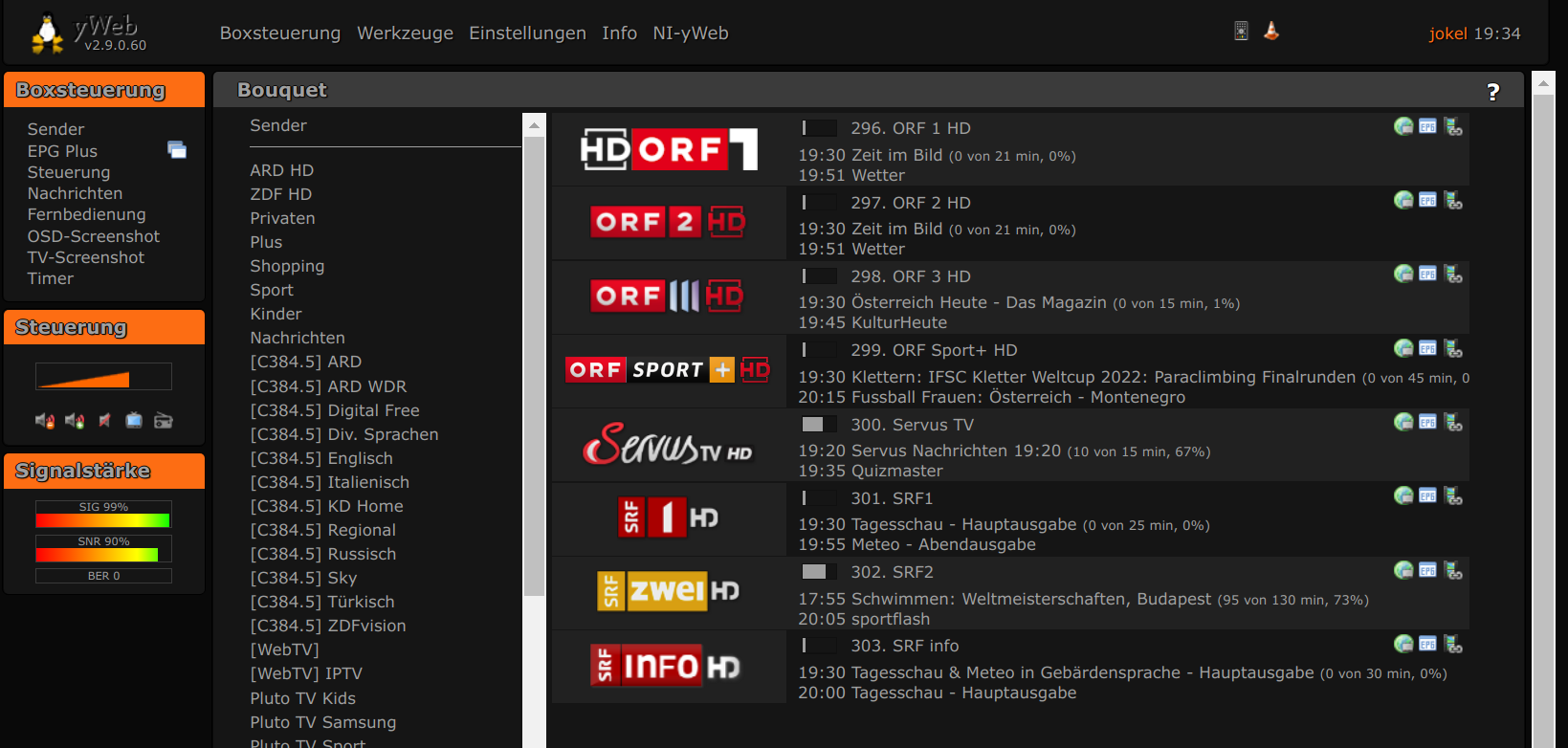Expand the Einstellungen menu
This screenshot has width=1568, height=748.
527,33
